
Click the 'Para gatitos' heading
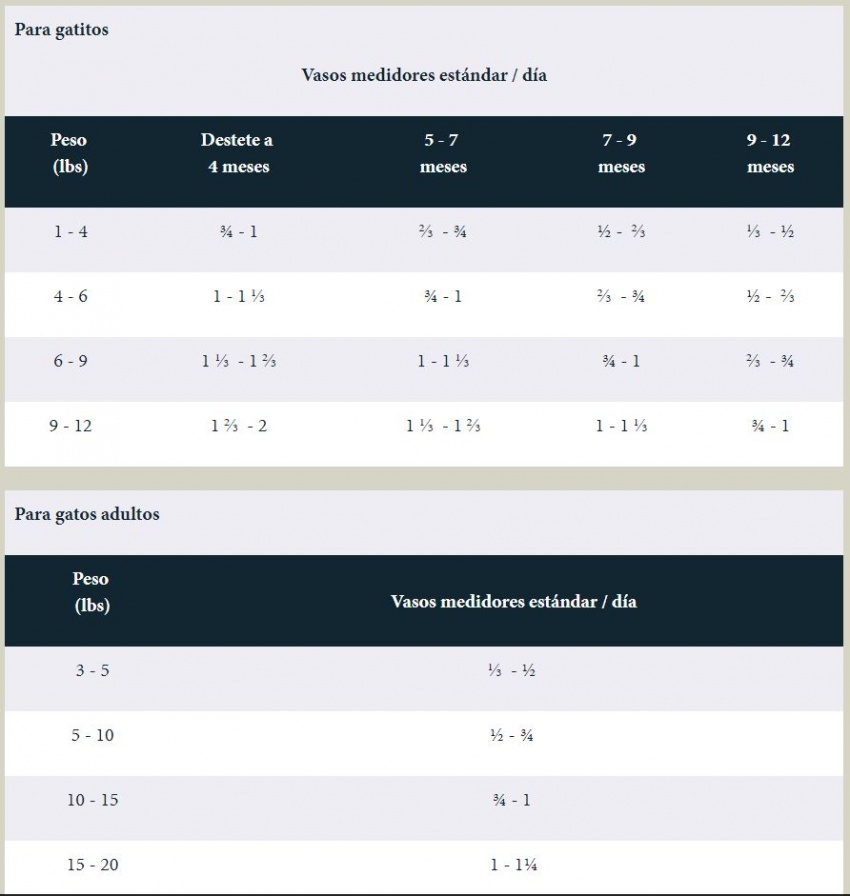[x=61, y=30]
